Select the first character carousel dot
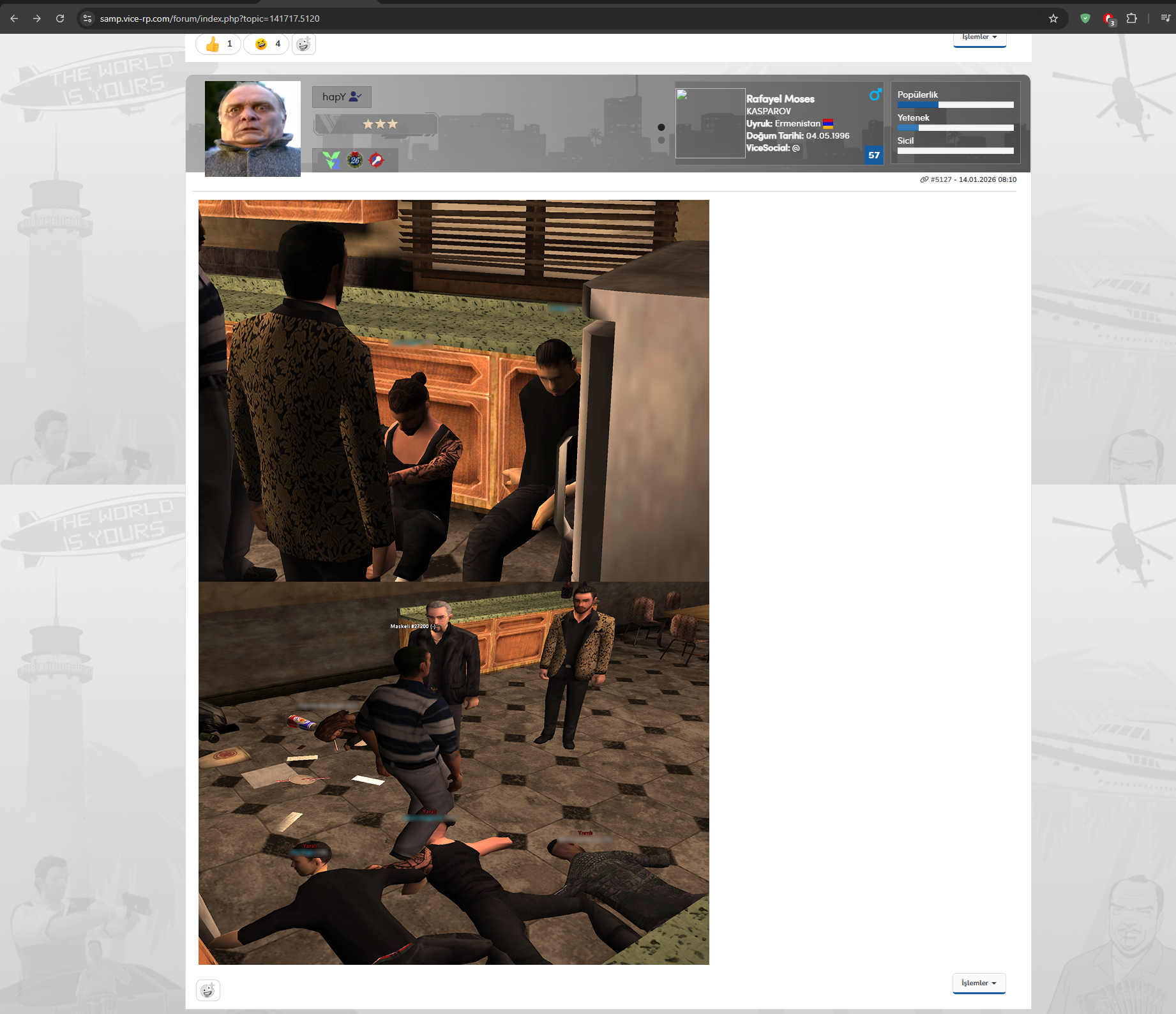This screenshot has width=1176, height=1014. tap(661, 128)
